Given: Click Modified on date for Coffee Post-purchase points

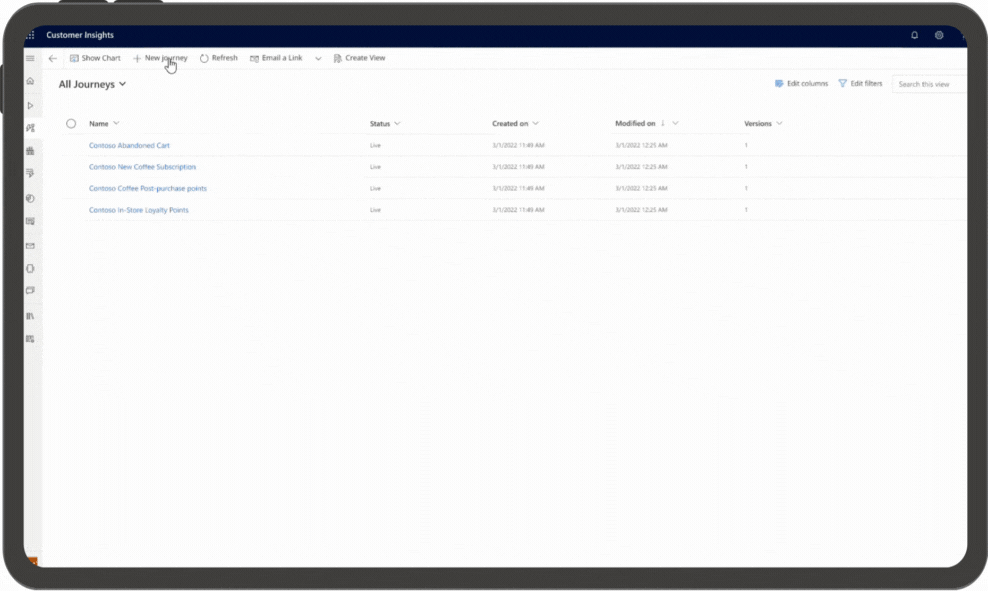Looking at the screenshot, I should pos(641,188).
